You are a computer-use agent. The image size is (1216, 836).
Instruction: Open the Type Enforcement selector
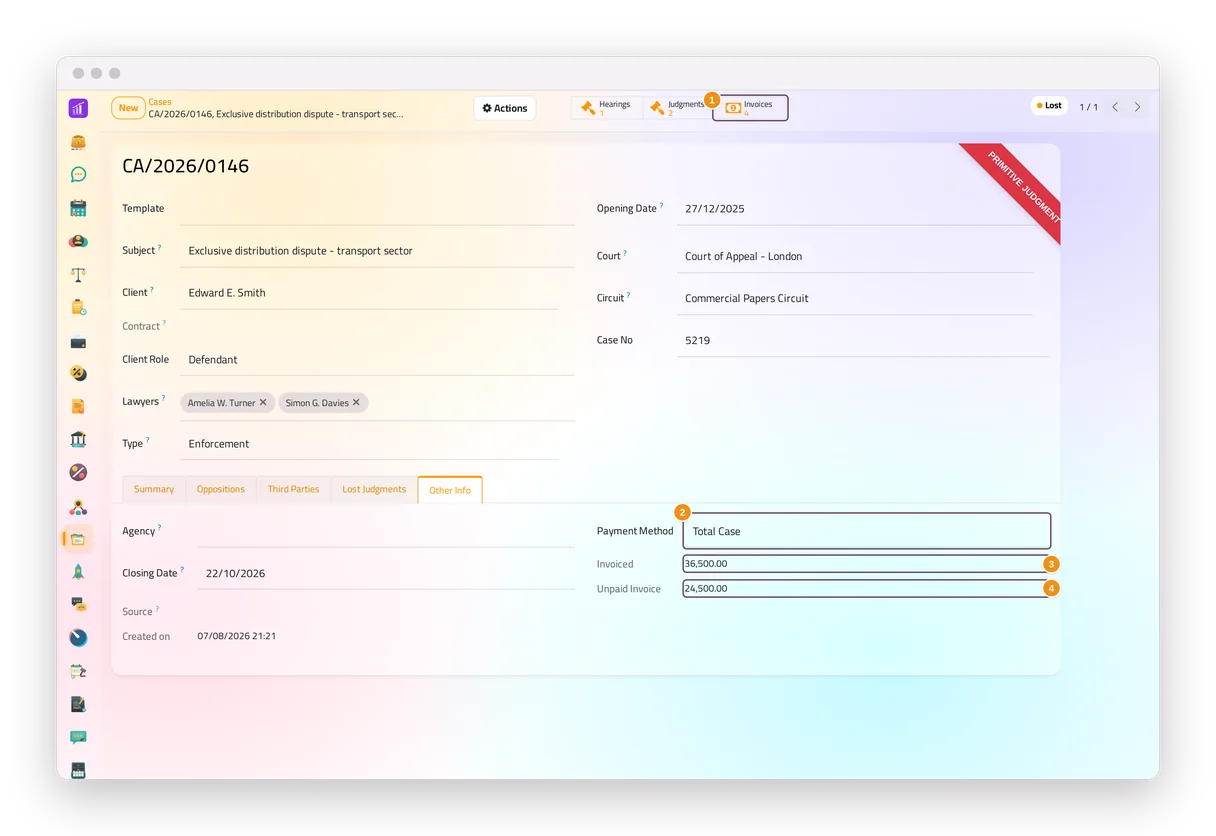point(369,444)
